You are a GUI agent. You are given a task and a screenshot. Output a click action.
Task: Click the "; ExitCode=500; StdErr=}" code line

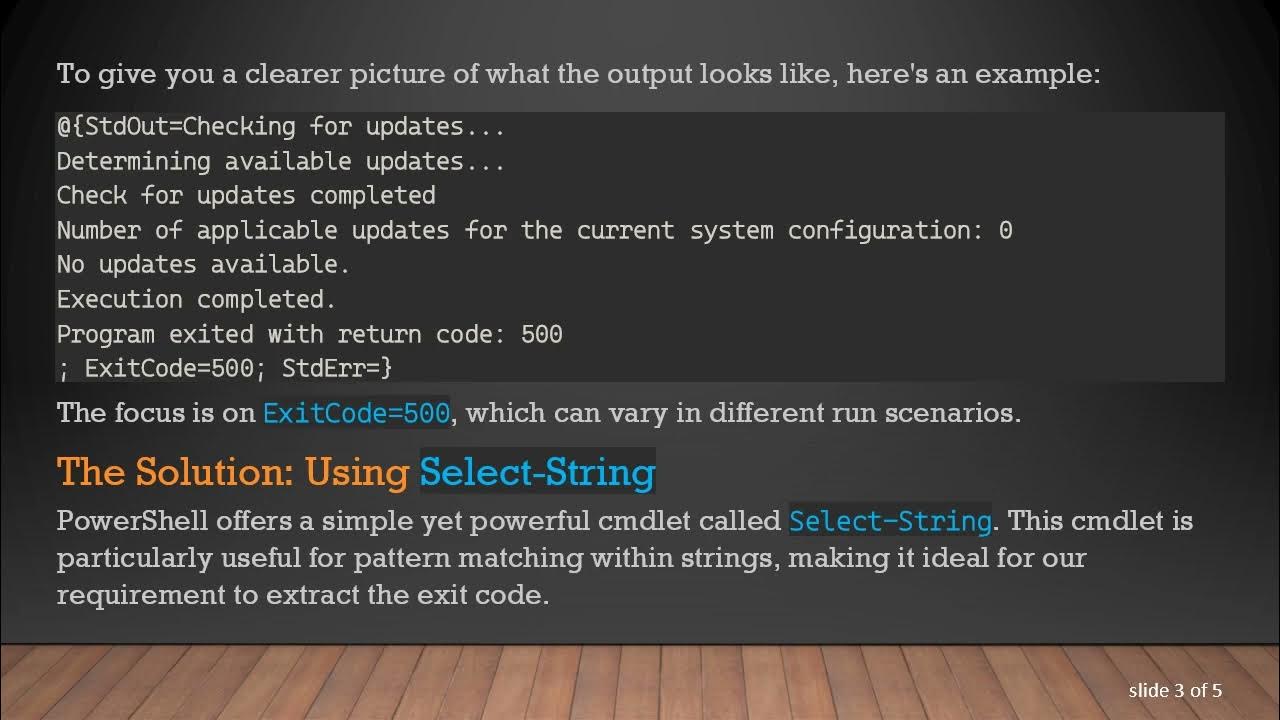point(224,368)
